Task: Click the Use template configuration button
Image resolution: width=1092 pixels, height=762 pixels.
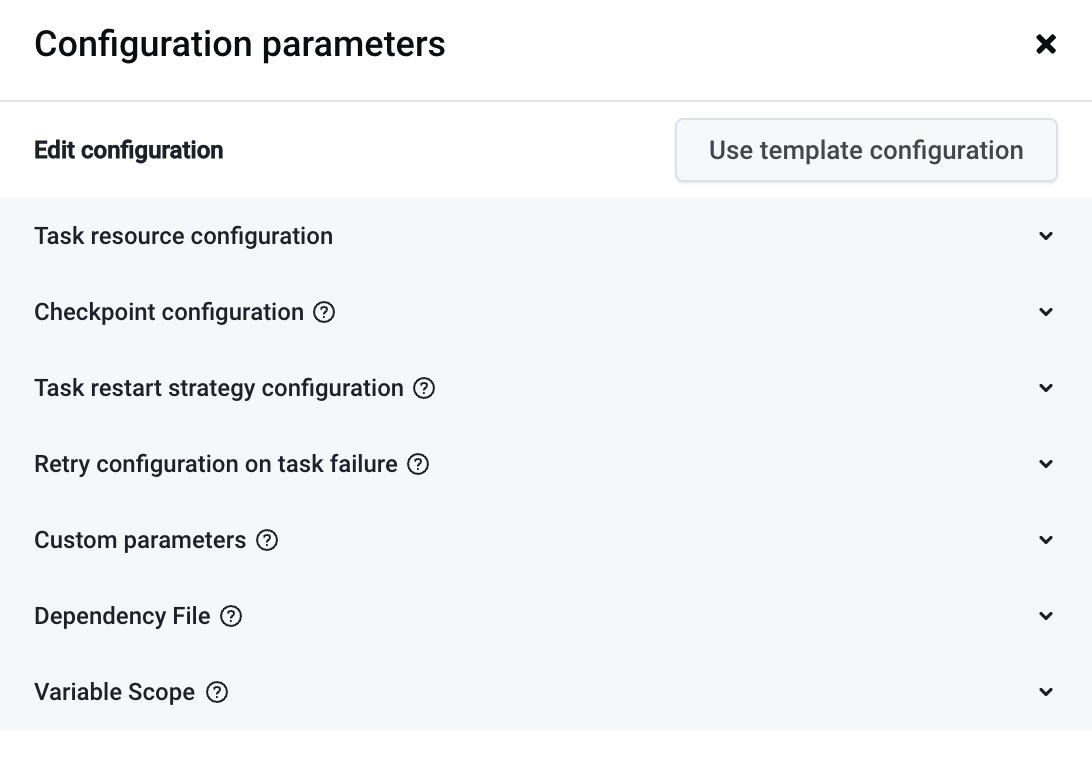Action: point(866,151)
